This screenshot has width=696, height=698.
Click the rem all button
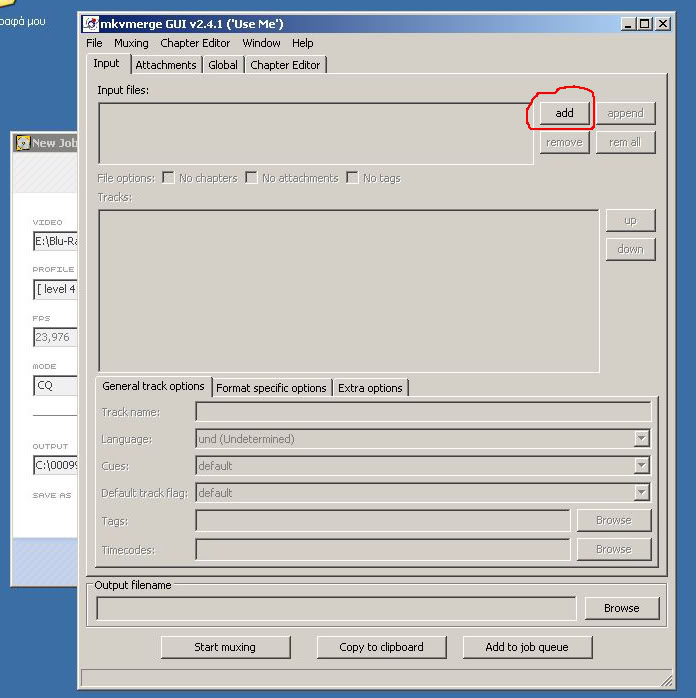tap(626, 142)
